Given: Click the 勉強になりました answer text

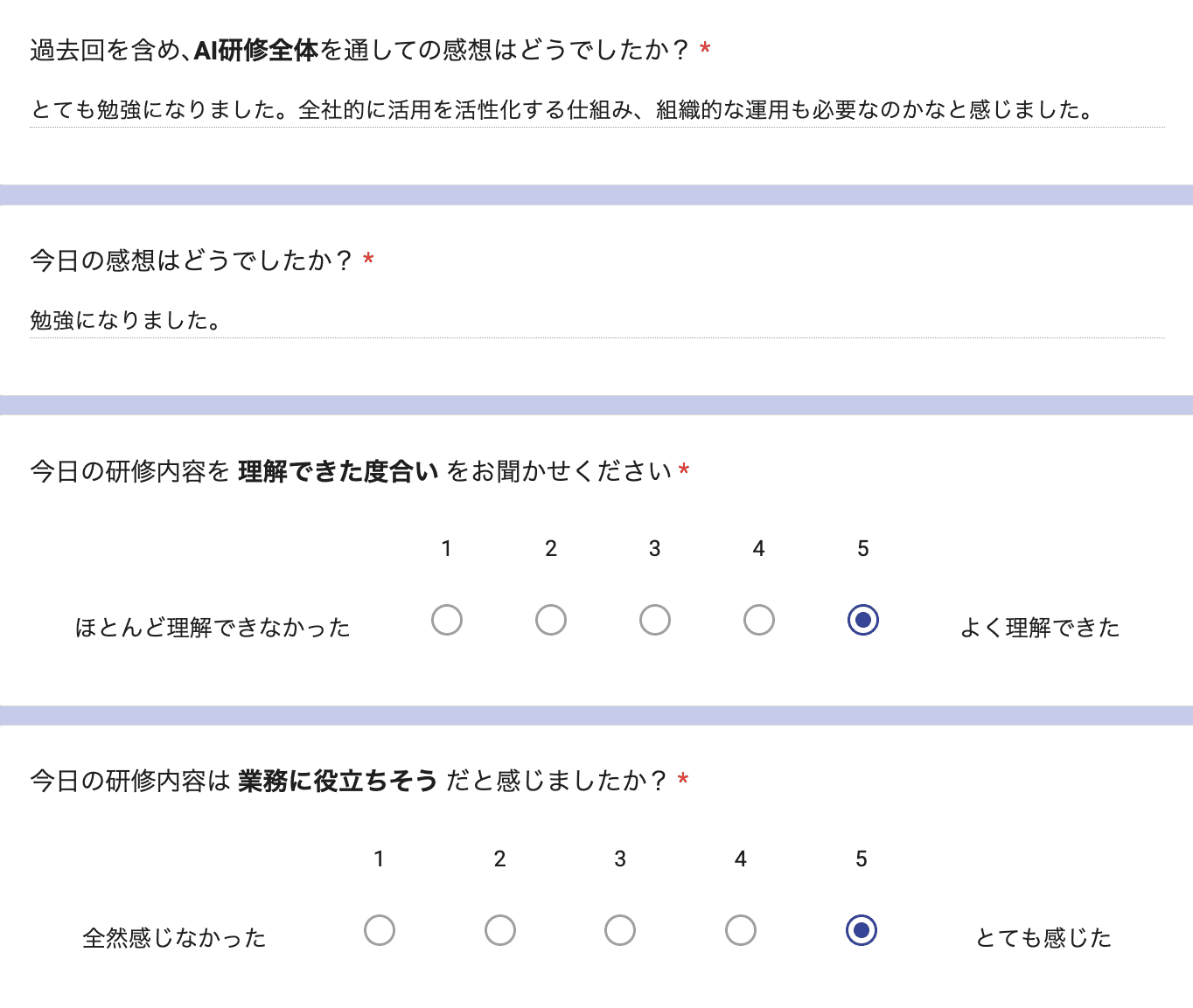Looking at the screenshot, I should [x=126, y=318].
